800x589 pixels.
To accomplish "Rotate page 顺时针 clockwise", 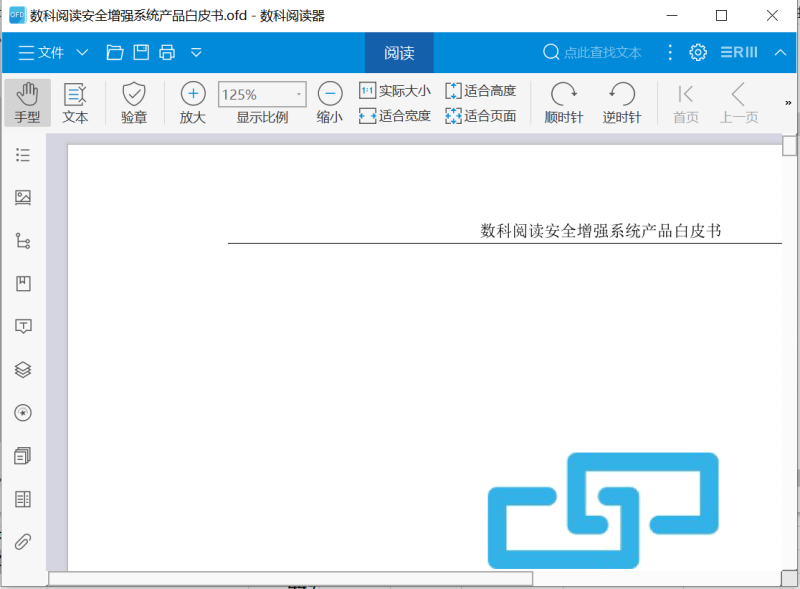I will (x=564, y=103).
